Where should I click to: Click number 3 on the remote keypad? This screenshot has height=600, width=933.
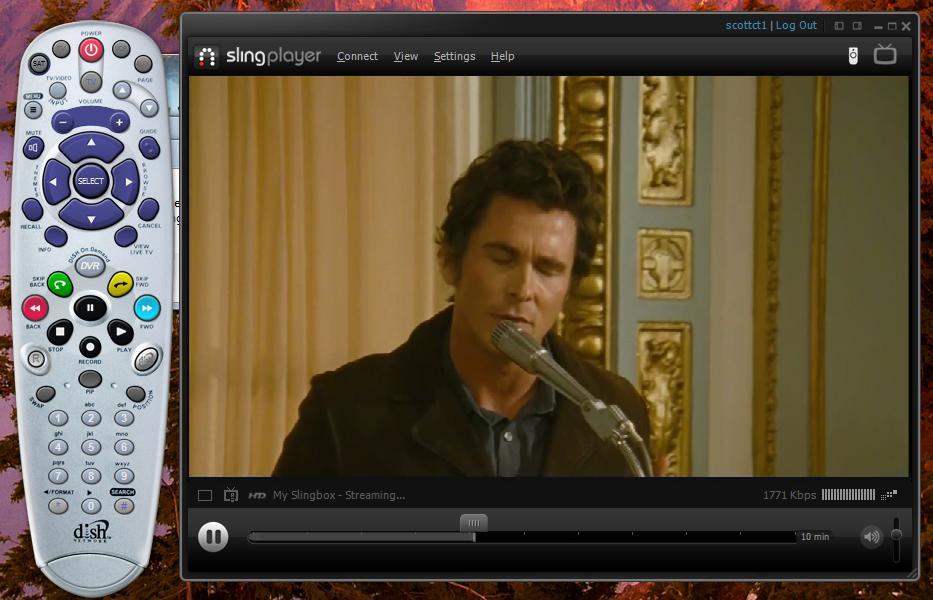pyautogui.click(x=123, y=418)
